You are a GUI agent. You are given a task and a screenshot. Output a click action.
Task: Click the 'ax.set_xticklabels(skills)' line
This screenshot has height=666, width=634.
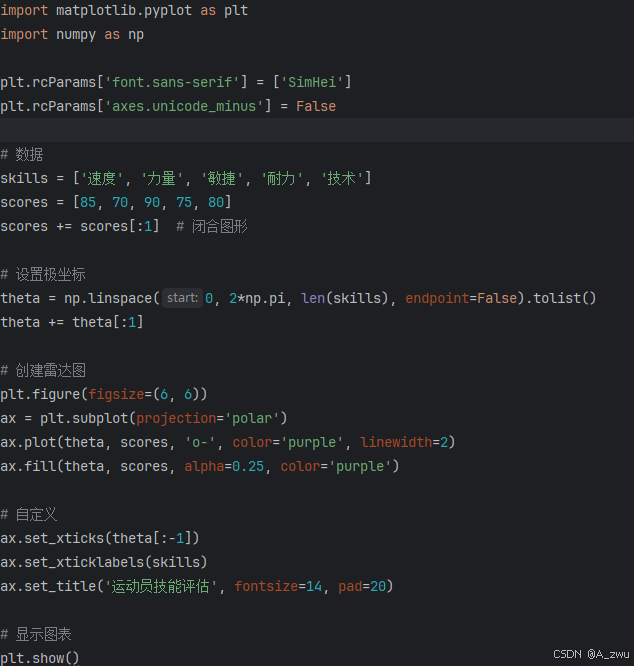point(104,562)
